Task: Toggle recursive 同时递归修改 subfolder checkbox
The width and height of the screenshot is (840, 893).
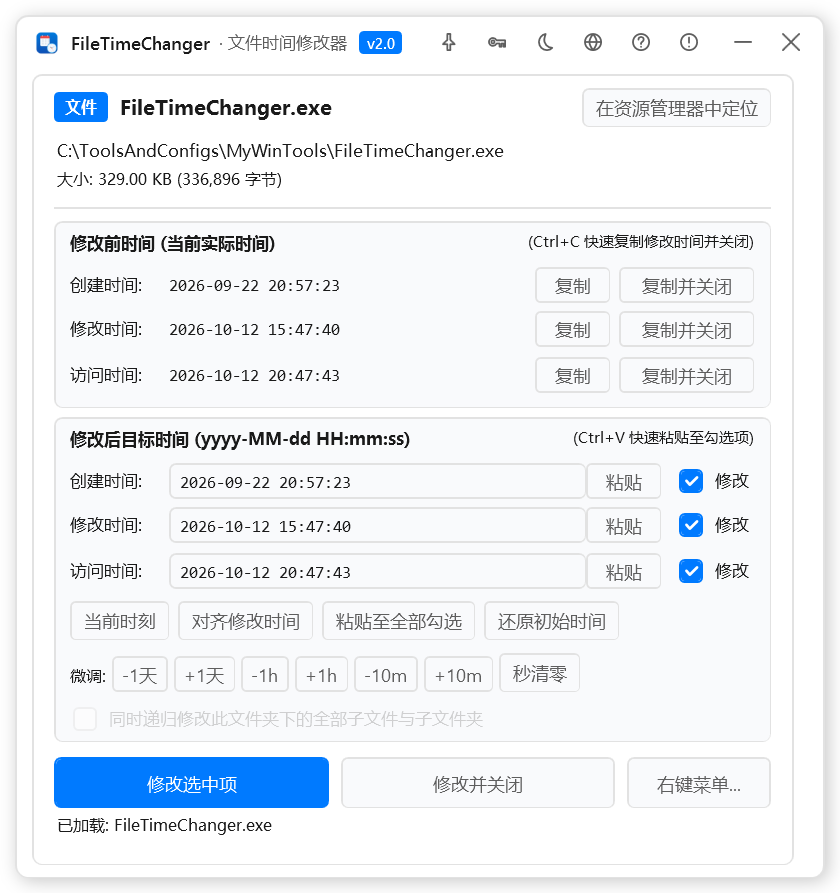Action: tap(85, 719)
